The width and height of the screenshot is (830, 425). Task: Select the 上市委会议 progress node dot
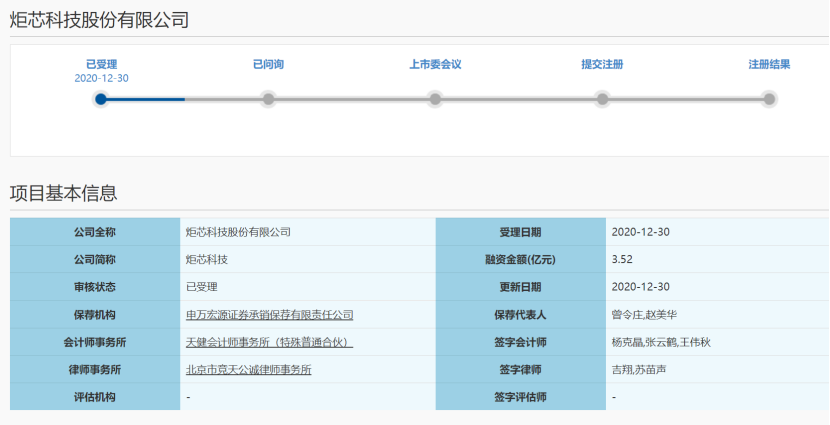coord(435,99)
